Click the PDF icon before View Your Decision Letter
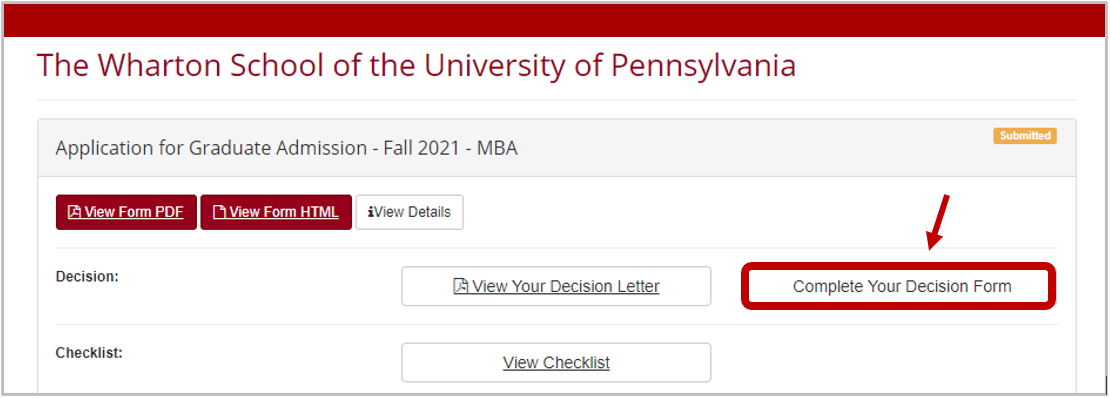The image size is (1110, 398). click(461, 287)
